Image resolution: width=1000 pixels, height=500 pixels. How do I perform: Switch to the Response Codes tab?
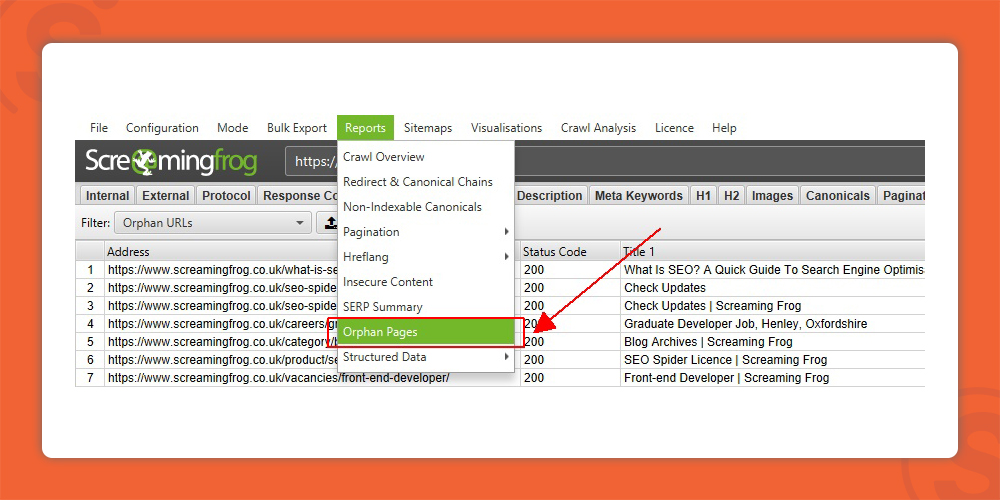tap(298, 196)
